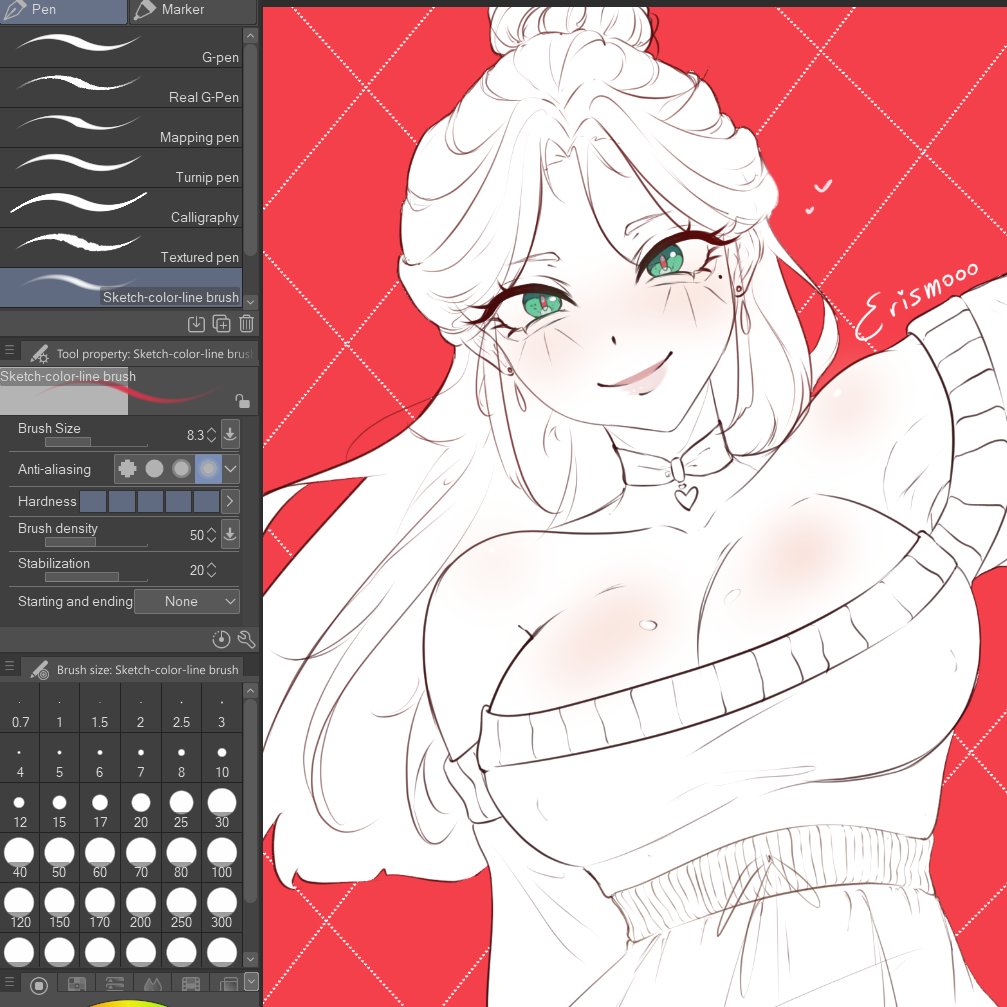
Task: Adjust the Brush Size slider
Action: 96,442
